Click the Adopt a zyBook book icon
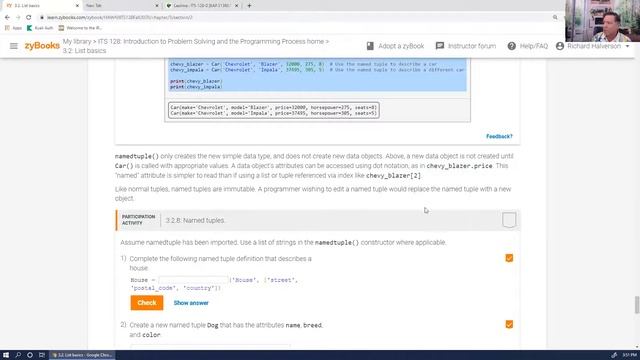 point(370,46)
